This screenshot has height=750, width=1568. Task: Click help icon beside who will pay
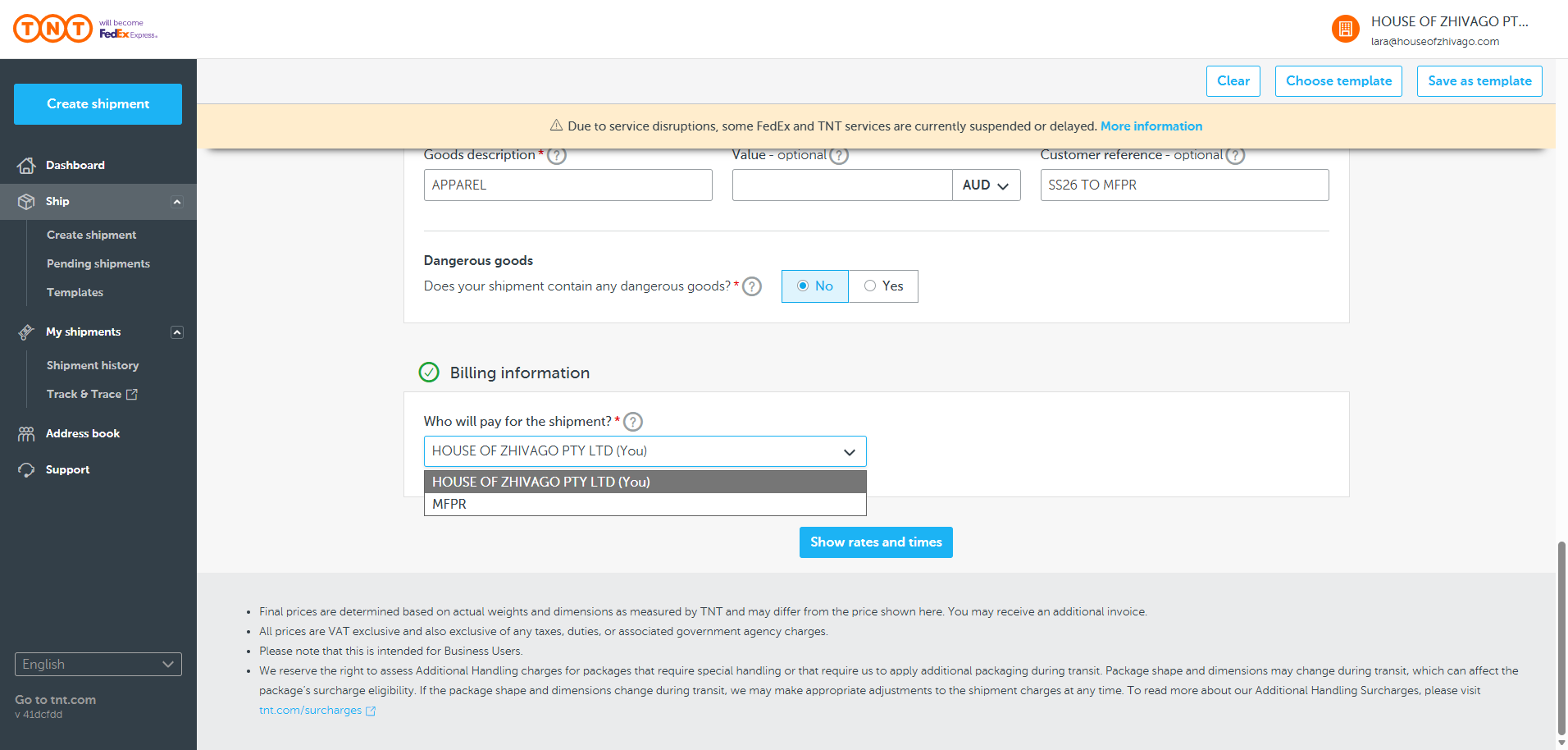[633, 422]
